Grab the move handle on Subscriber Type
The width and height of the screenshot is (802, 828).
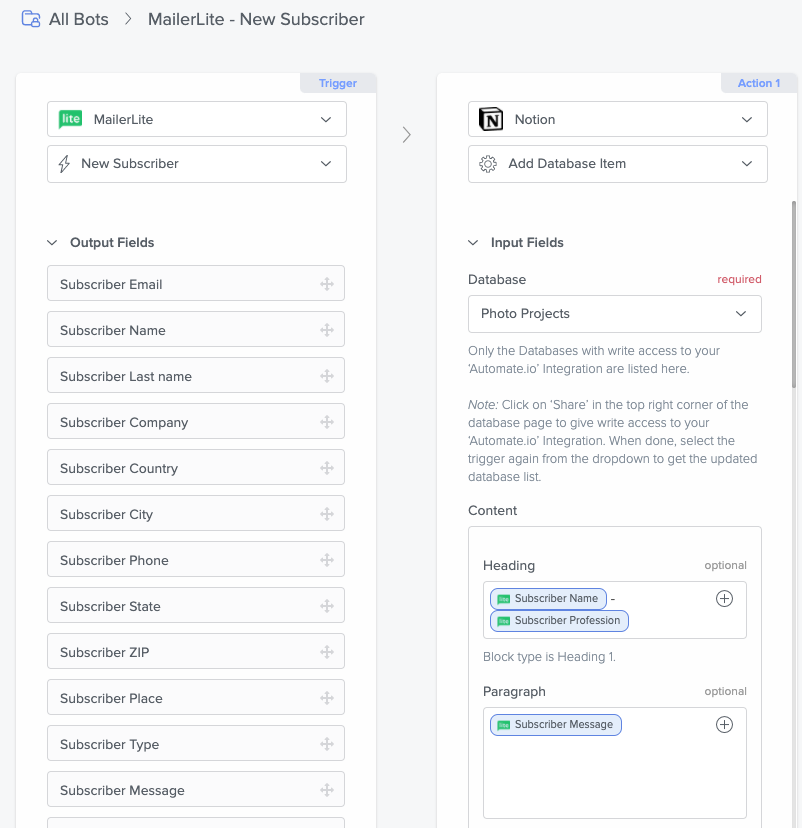[x=327, y=744]
